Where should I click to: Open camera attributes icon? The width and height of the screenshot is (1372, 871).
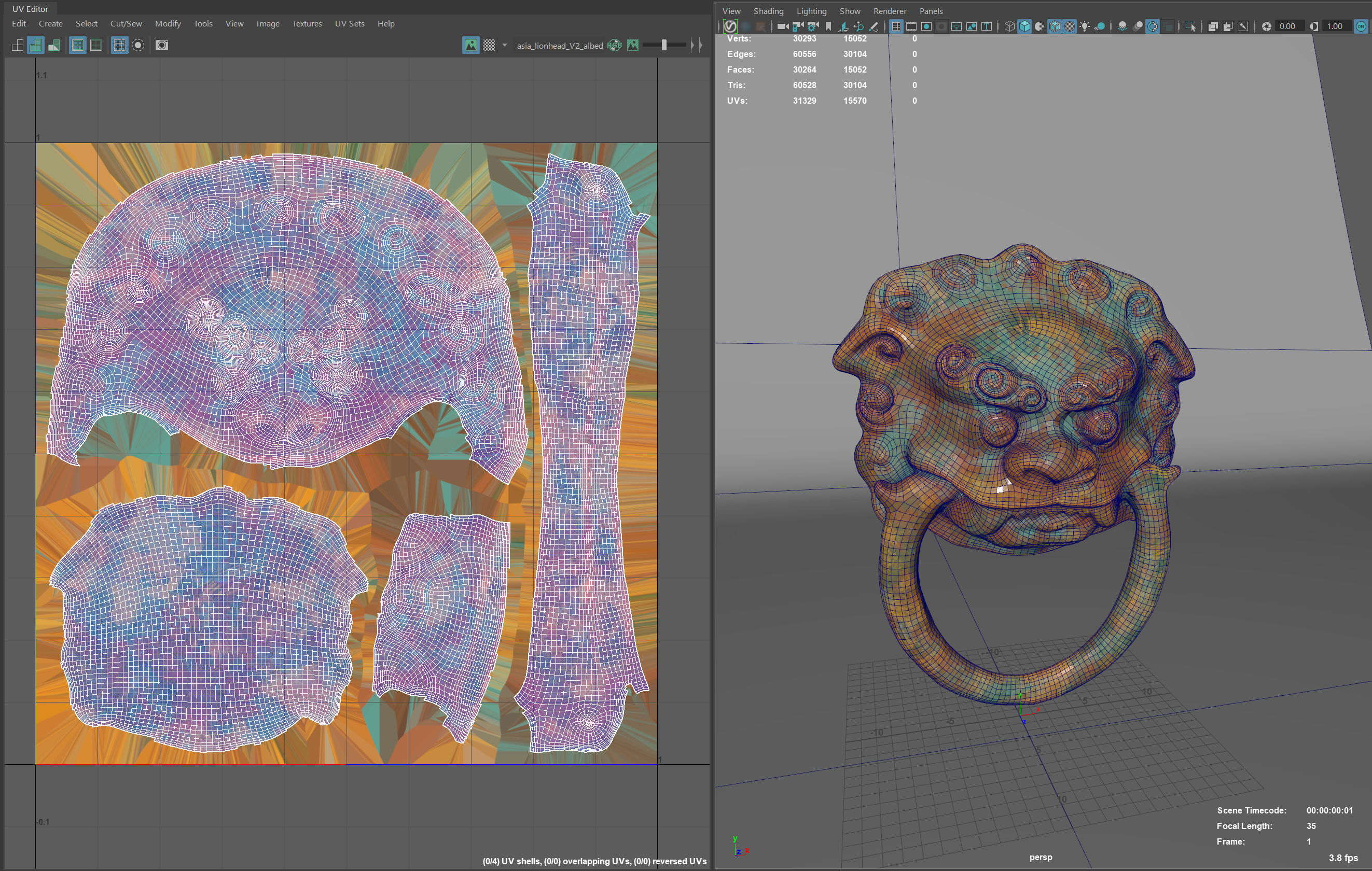[x=813, y=26]
